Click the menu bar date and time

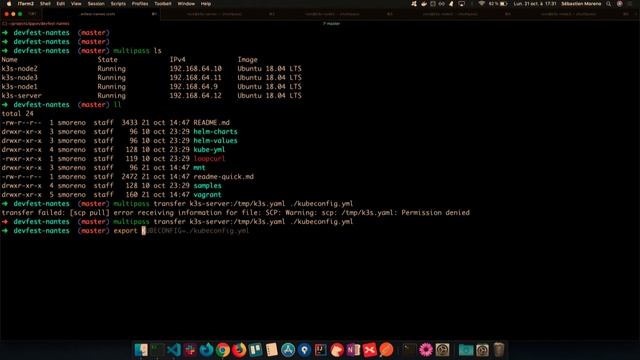point(535,4)
